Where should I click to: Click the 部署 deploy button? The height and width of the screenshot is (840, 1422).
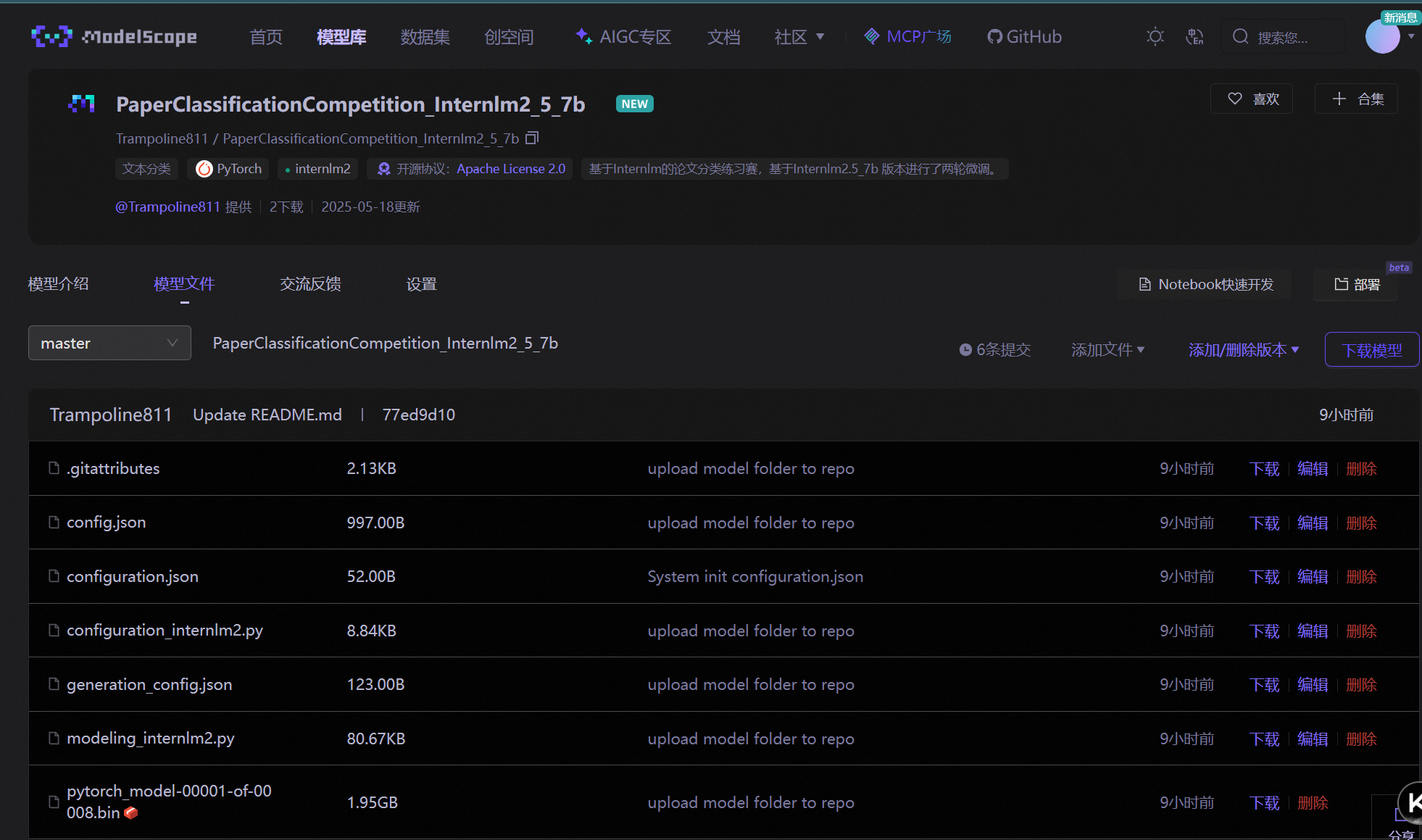coord(1356,284)
